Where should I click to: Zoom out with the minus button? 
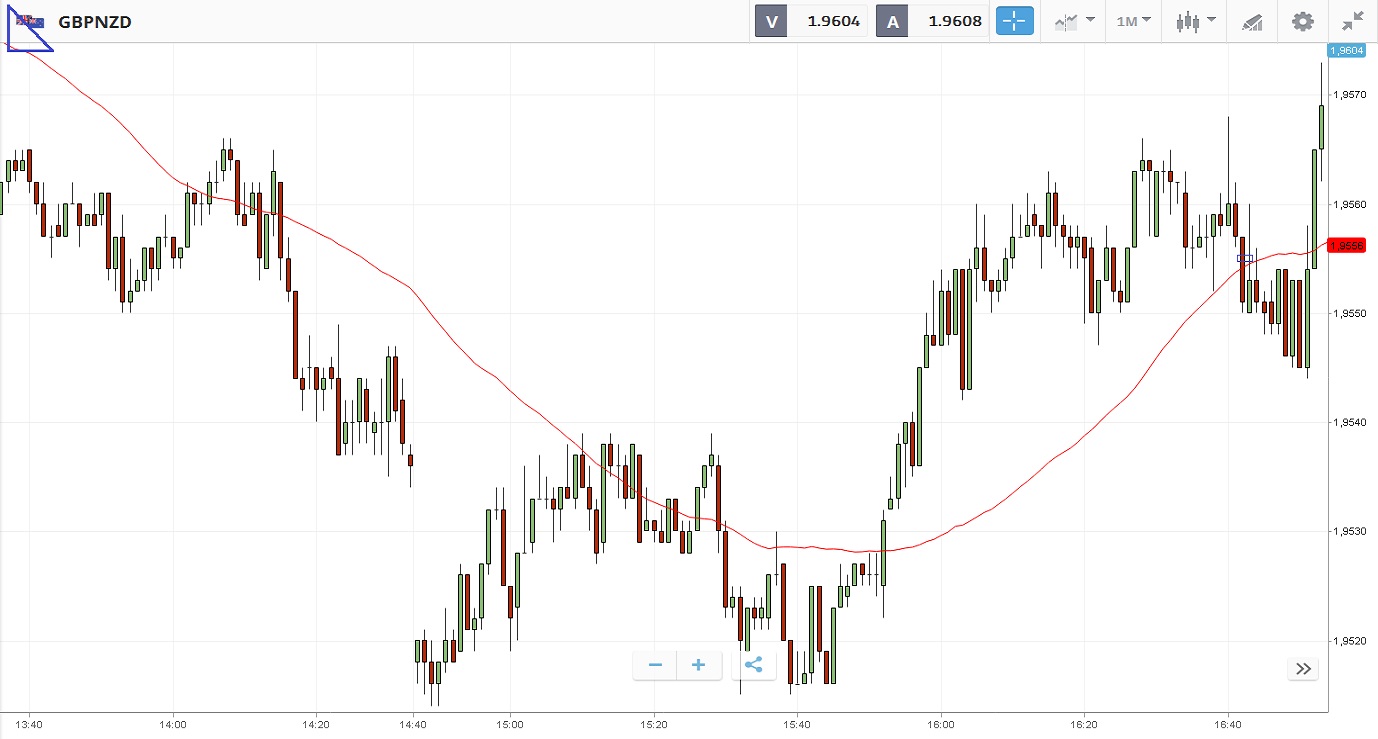click(x=655, y=665)
